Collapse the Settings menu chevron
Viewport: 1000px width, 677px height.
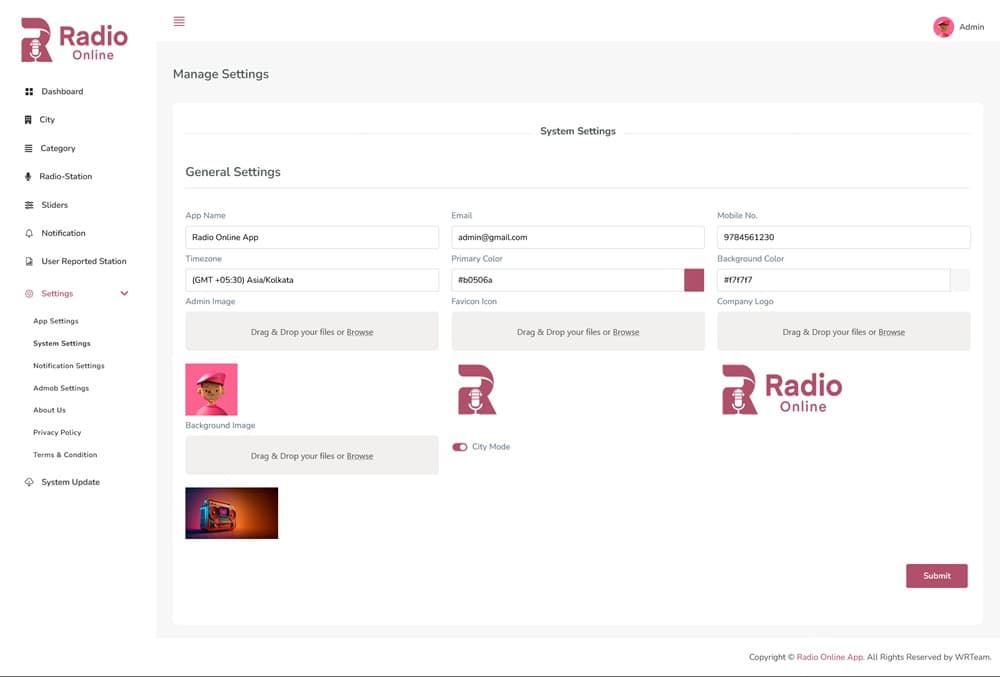click(124, 293)
